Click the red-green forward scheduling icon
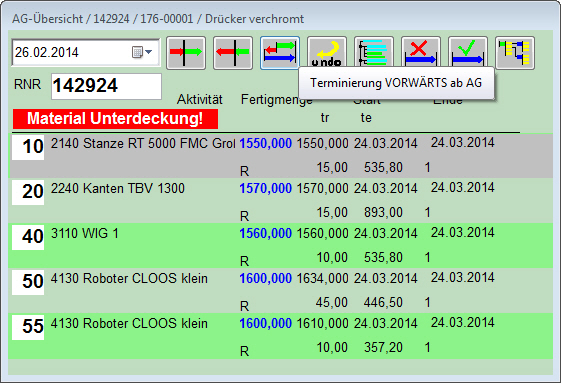This screenshot has width=561, height=383. (186, 53)
